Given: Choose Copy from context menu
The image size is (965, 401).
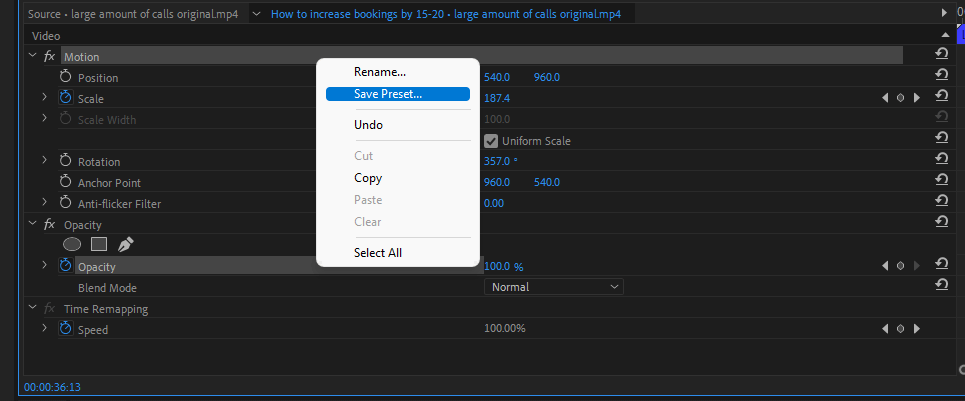Looking at the screenshot, I should point(398,178).
